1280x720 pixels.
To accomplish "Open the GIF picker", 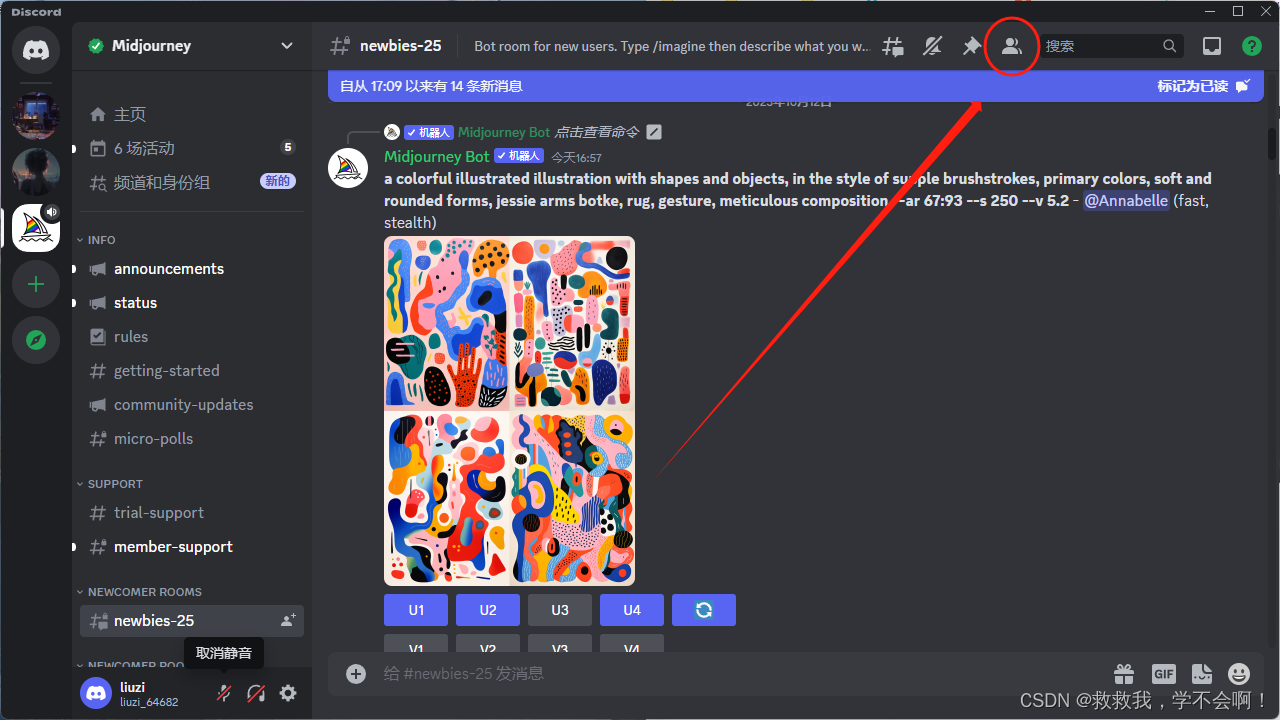I will 1163,674.
